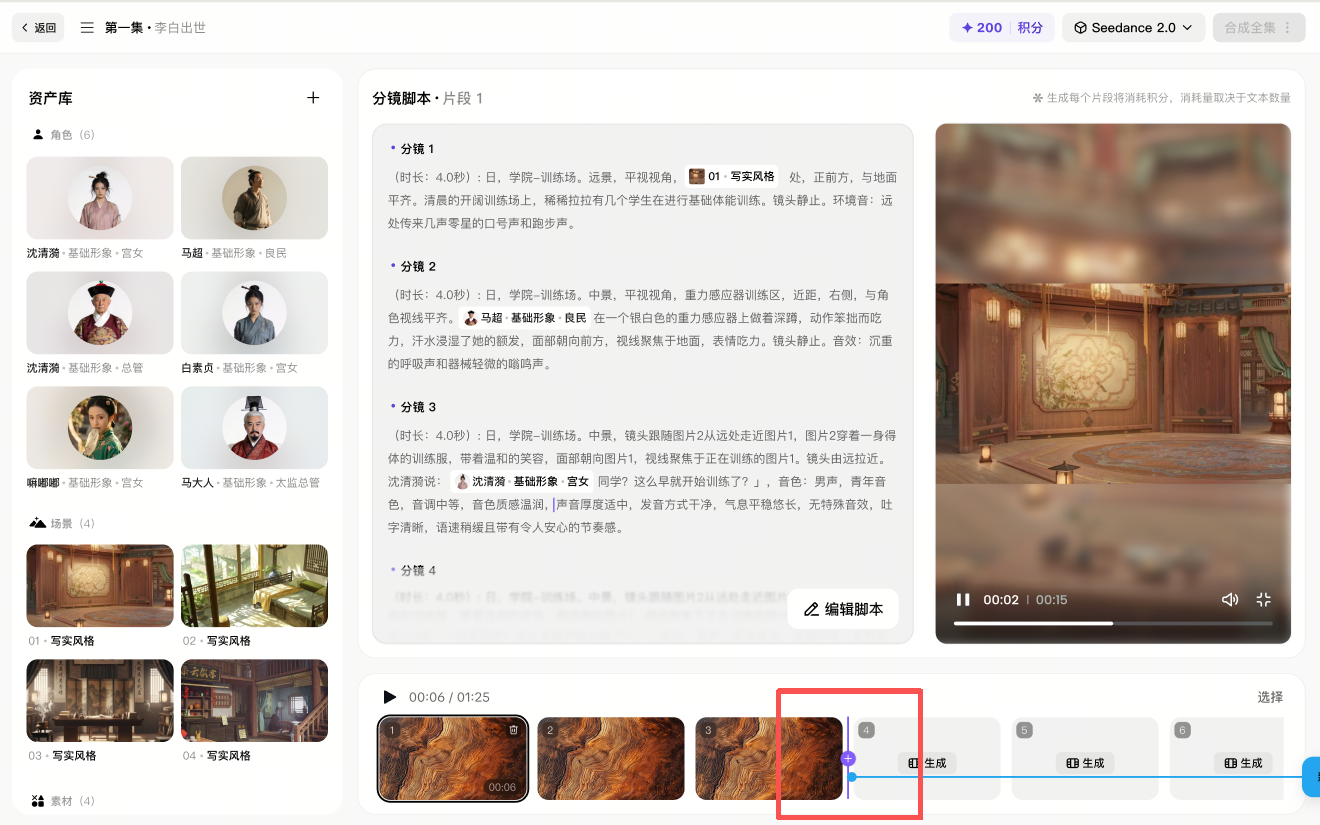Image resolution: width=1320 pixels, height=825 pixels.
Task: Generate clip 4 with 生成 button
Action: click(927, 763)
